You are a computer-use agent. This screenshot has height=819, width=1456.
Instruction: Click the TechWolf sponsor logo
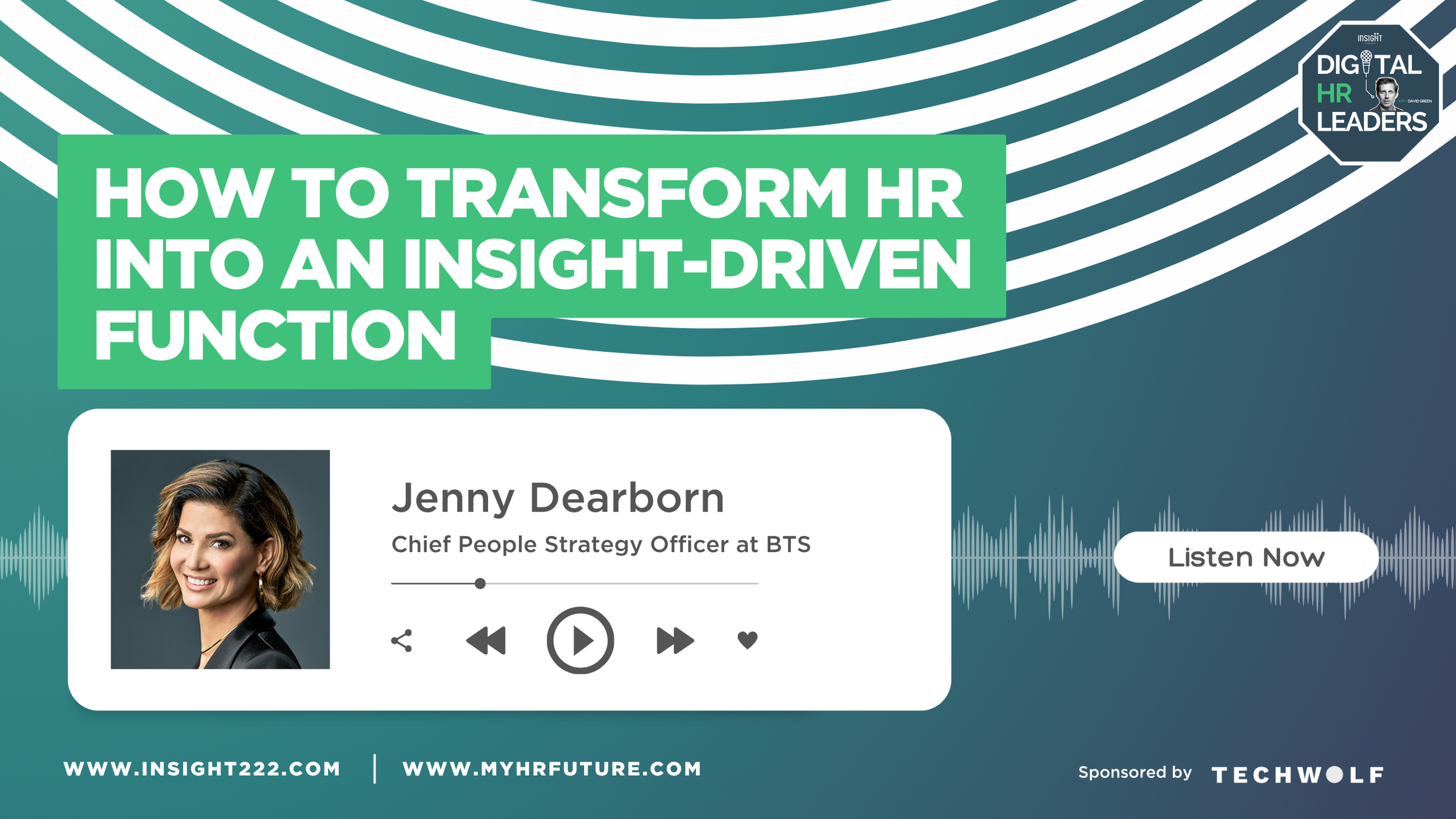pos(1297,775)
